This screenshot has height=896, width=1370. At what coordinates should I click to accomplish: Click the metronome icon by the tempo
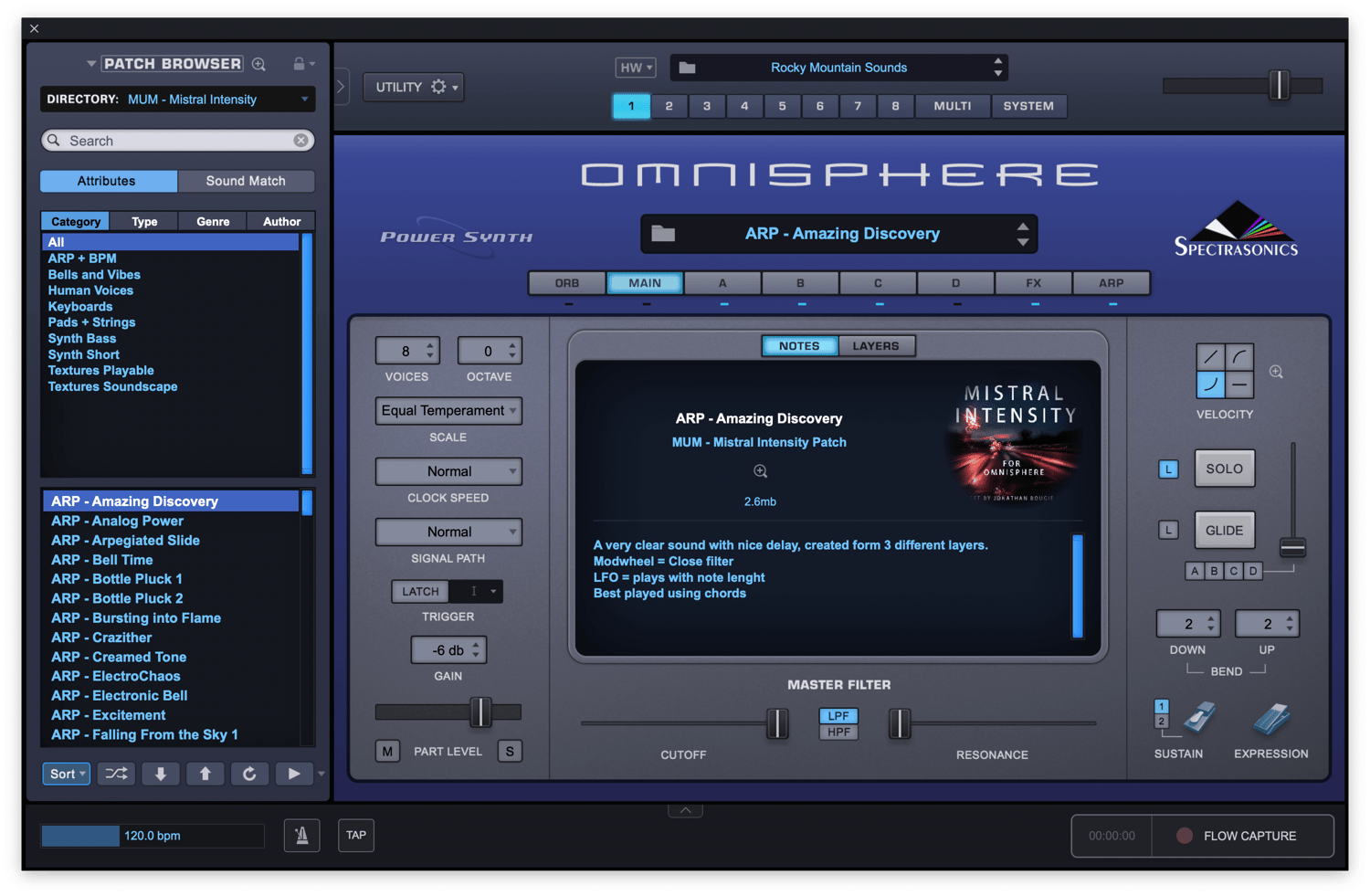tap(301, 835)
